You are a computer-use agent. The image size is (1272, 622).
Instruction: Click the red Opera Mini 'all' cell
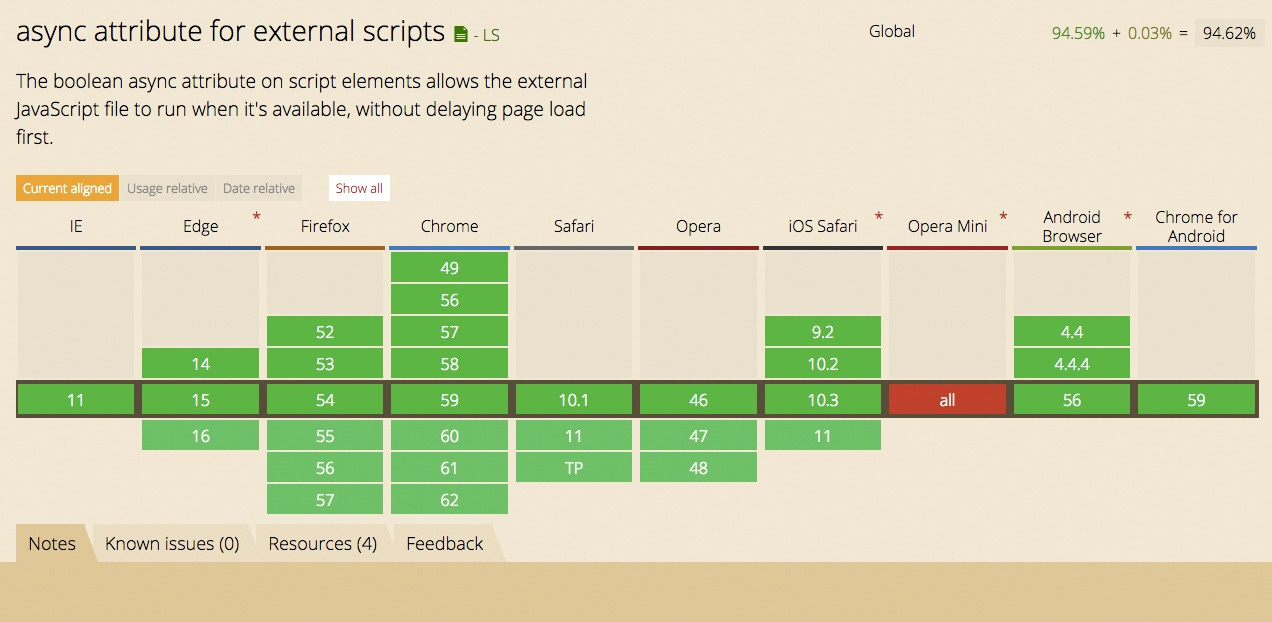[x=947, y=399]
